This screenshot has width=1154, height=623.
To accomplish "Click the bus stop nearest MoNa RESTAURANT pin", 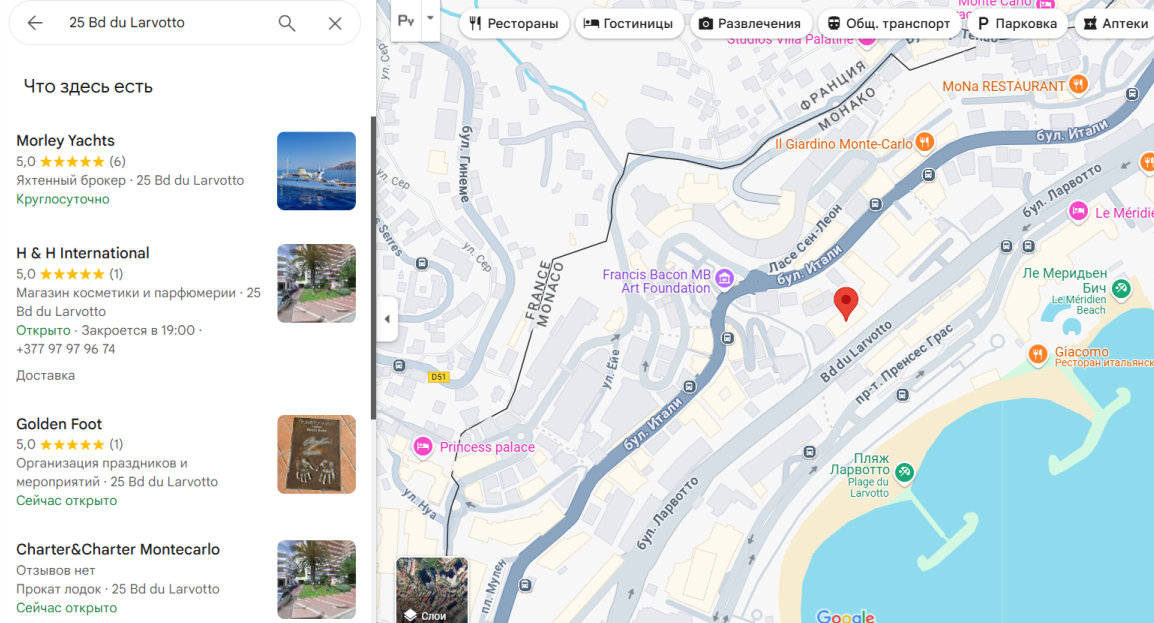I will [x=1132, y=95].
